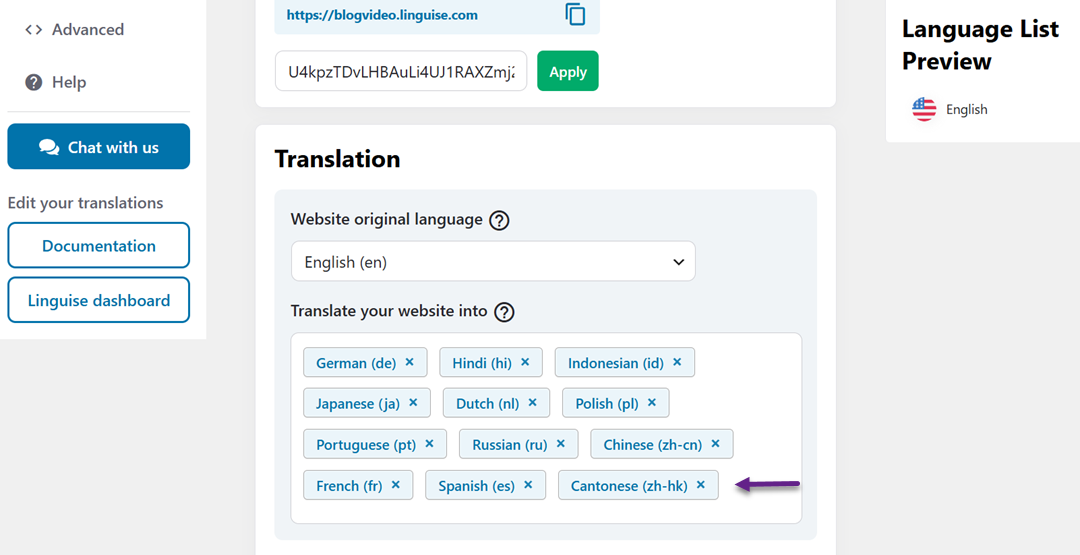This screenshot has height=555, width=1080.
Task: Show help for Website original language
Action: coord(499,221)
